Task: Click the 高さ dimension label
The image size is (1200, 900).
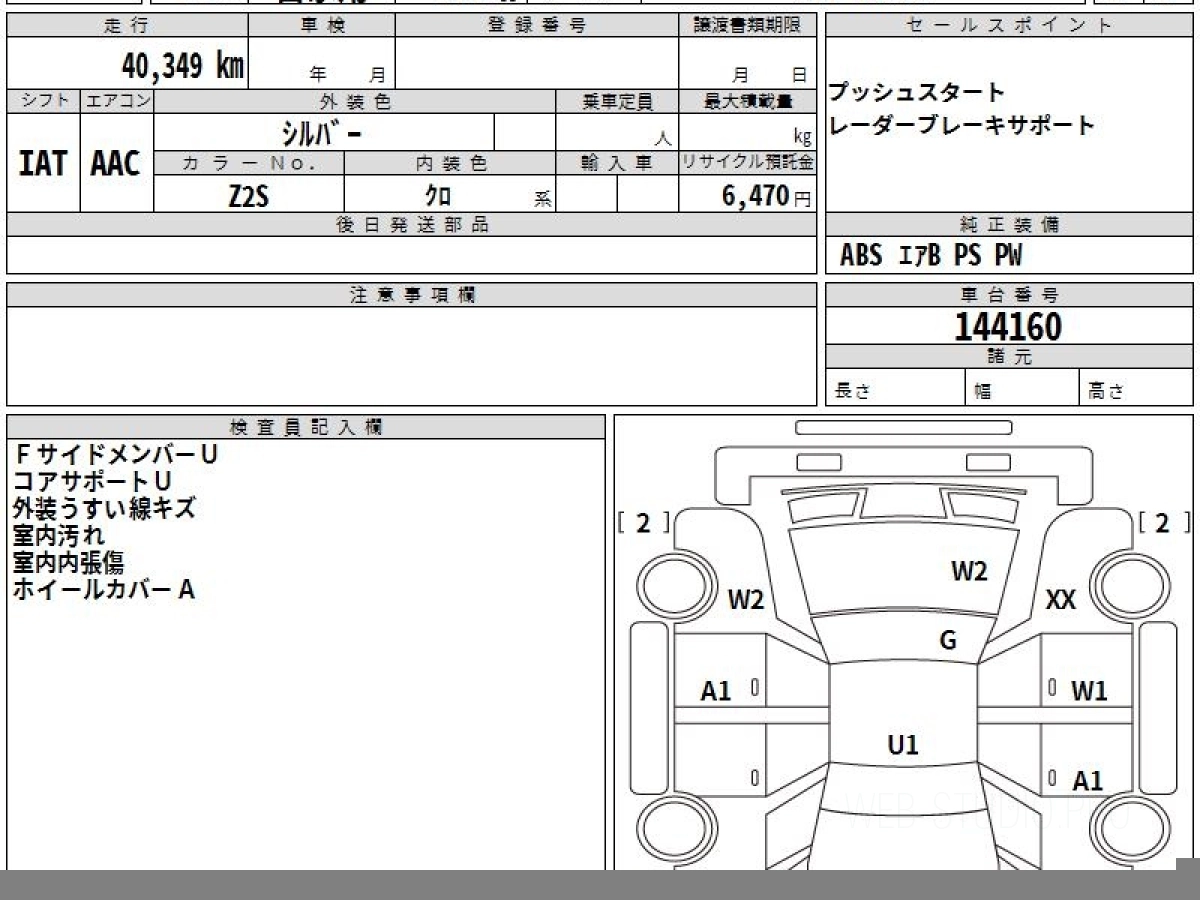Action: click(x=1106, y=392)
